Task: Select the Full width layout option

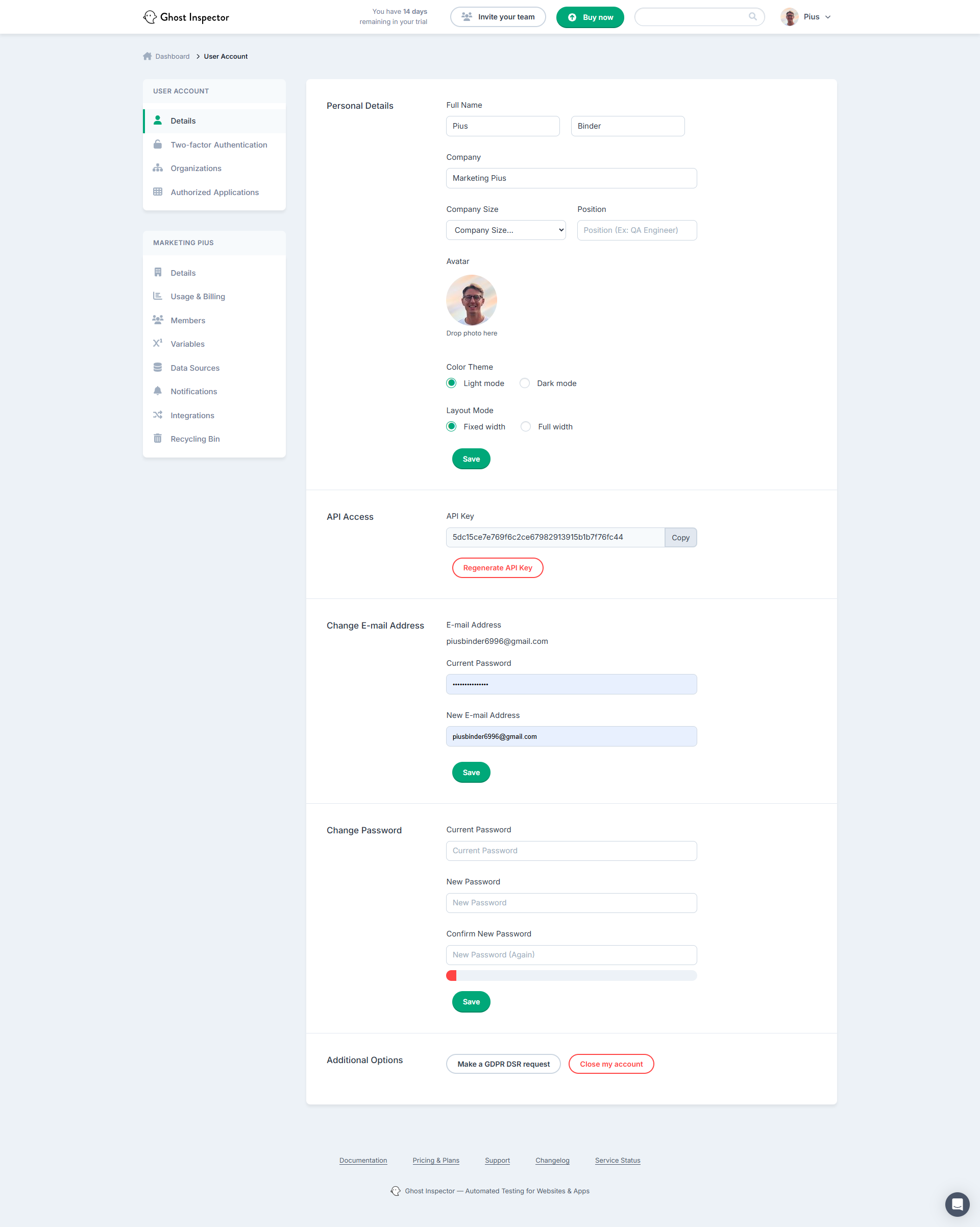Action: tap(526, 427)
